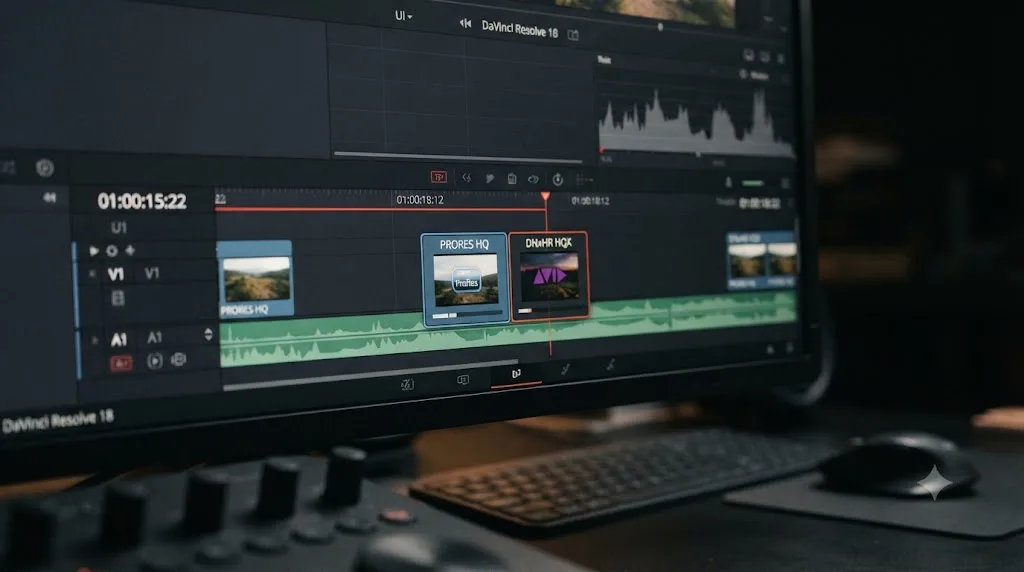
Task: Switch to the page tab right of the active tab
Action: [566, 370]
